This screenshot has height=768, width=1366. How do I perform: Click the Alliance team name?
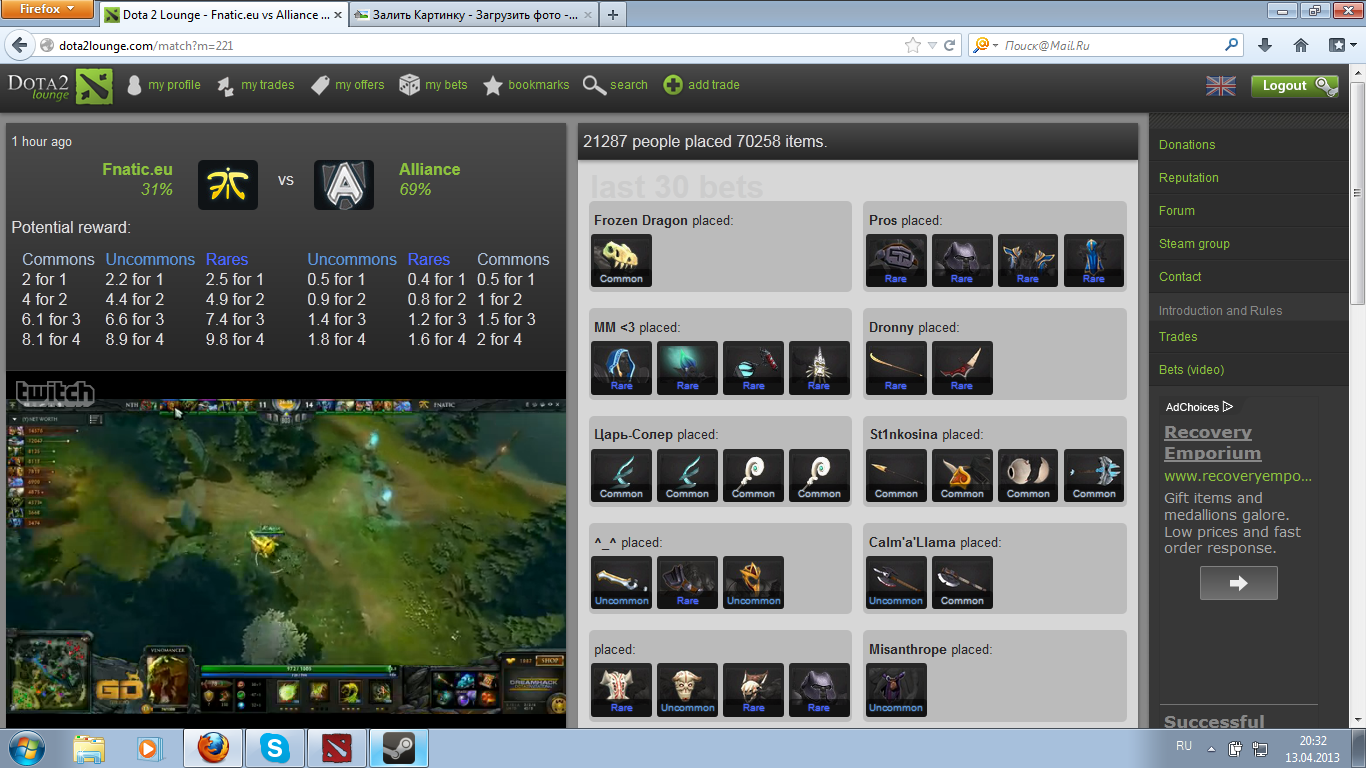point(430,170)
